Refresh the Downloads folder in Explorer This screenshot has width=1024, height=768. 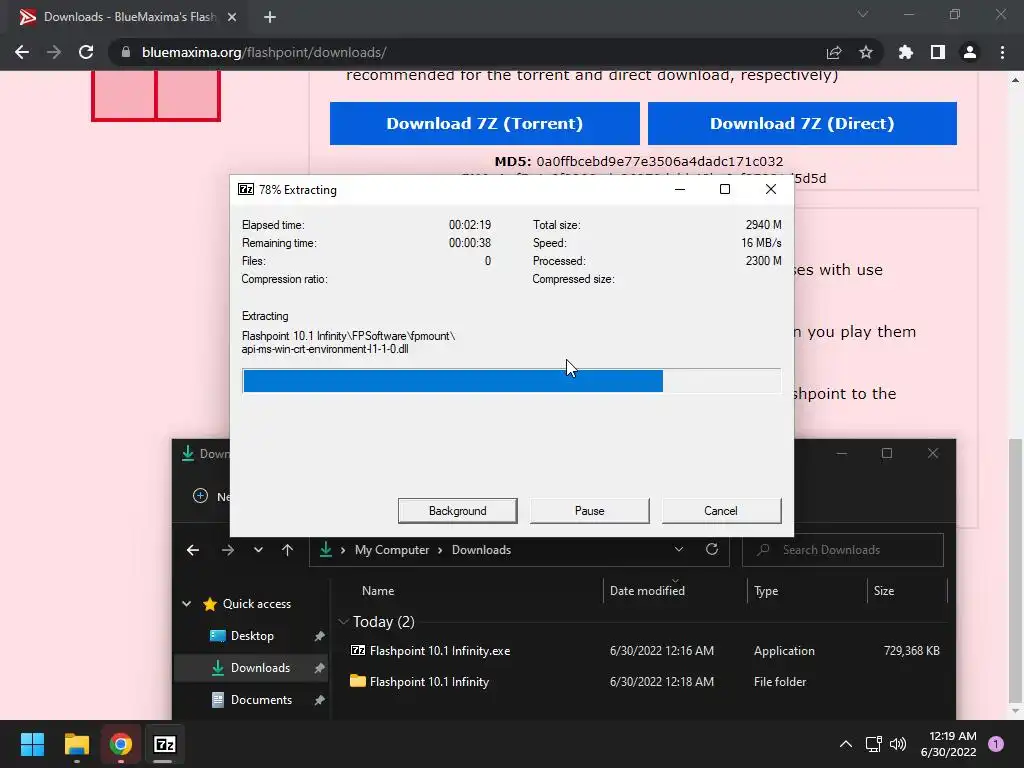tap(712, 549)
